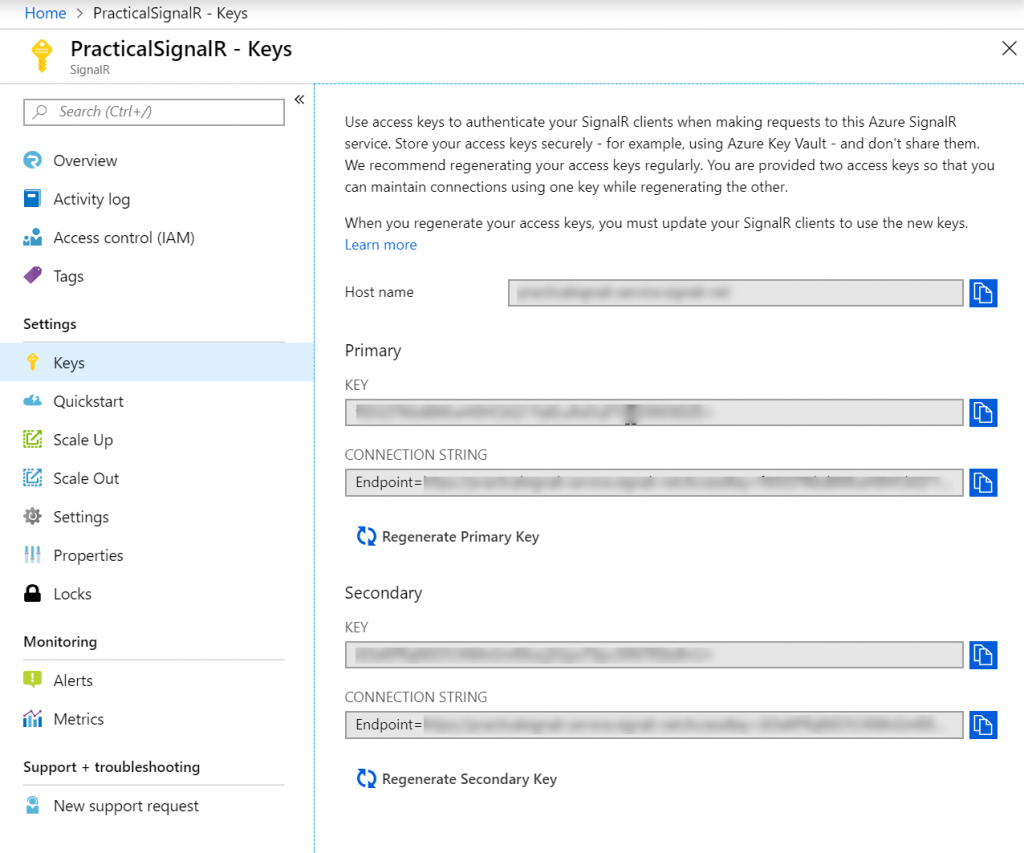Image resolution: width=1024 pixels, height=853 pixels.
Task: Open the Alerts label
Action: coord(73,681)
